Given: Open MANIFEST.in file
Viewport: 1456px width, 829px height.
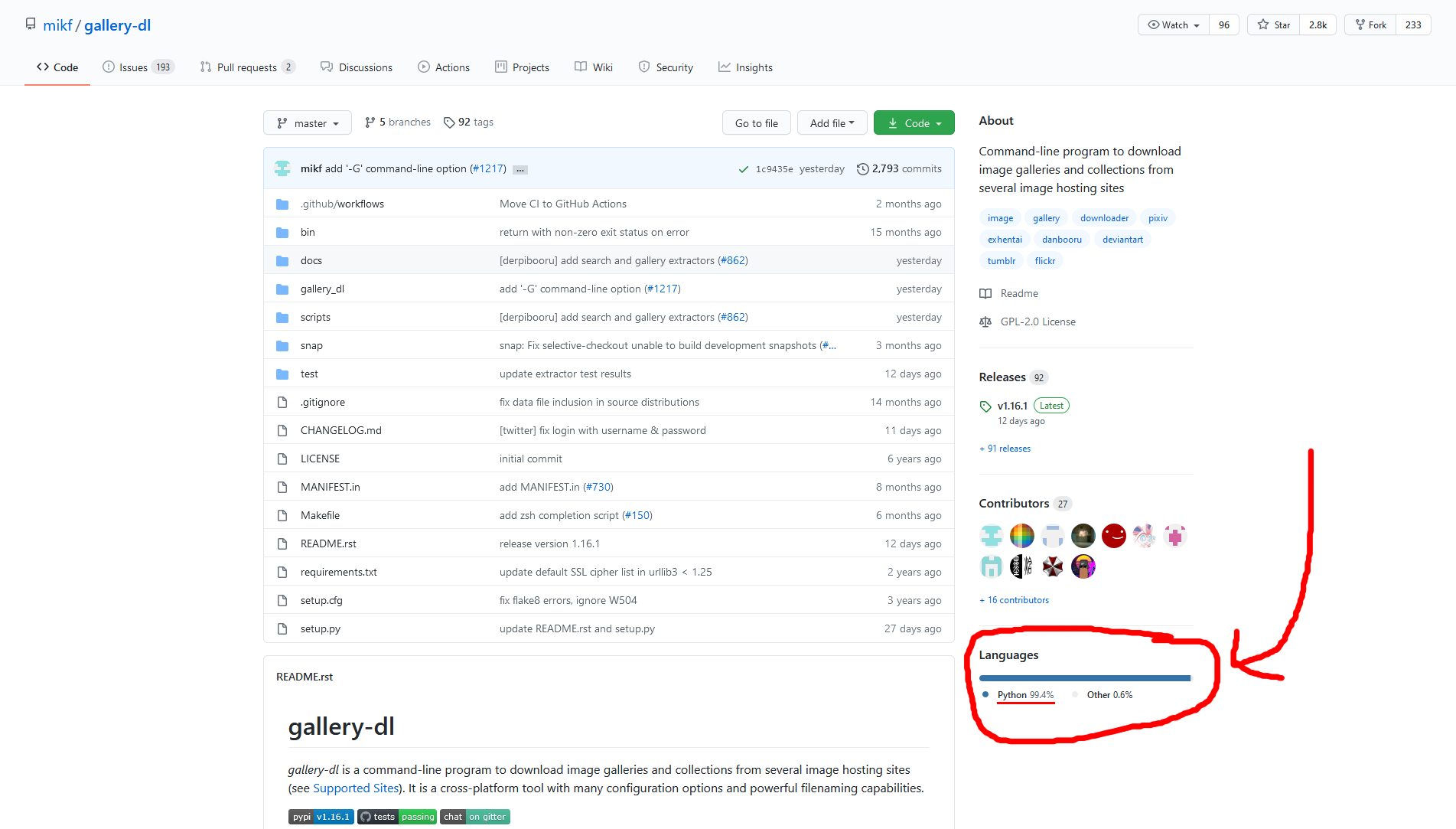Looking at the screenshot, I should pos(331,487).
